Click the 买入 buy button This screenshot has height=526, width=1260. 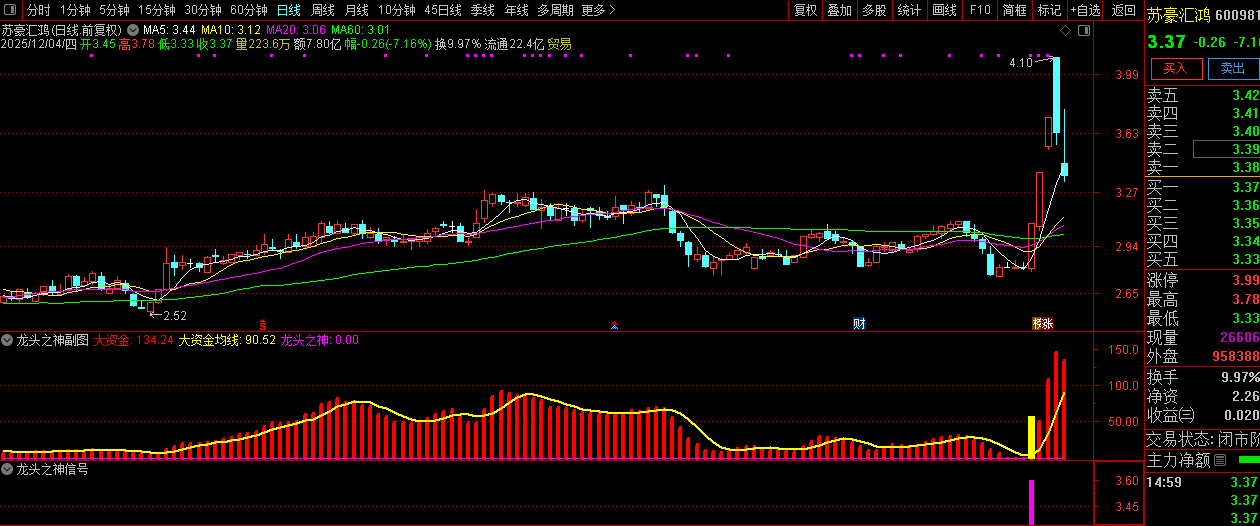tap(1175, 68)
